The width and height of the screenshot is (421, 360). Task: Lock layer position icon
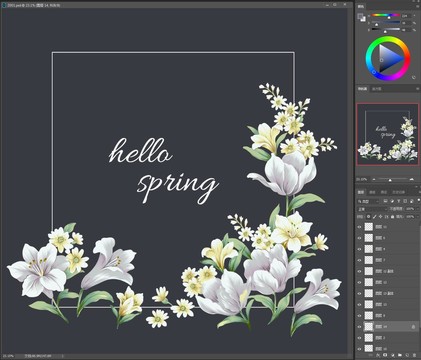tap(381, 217)
